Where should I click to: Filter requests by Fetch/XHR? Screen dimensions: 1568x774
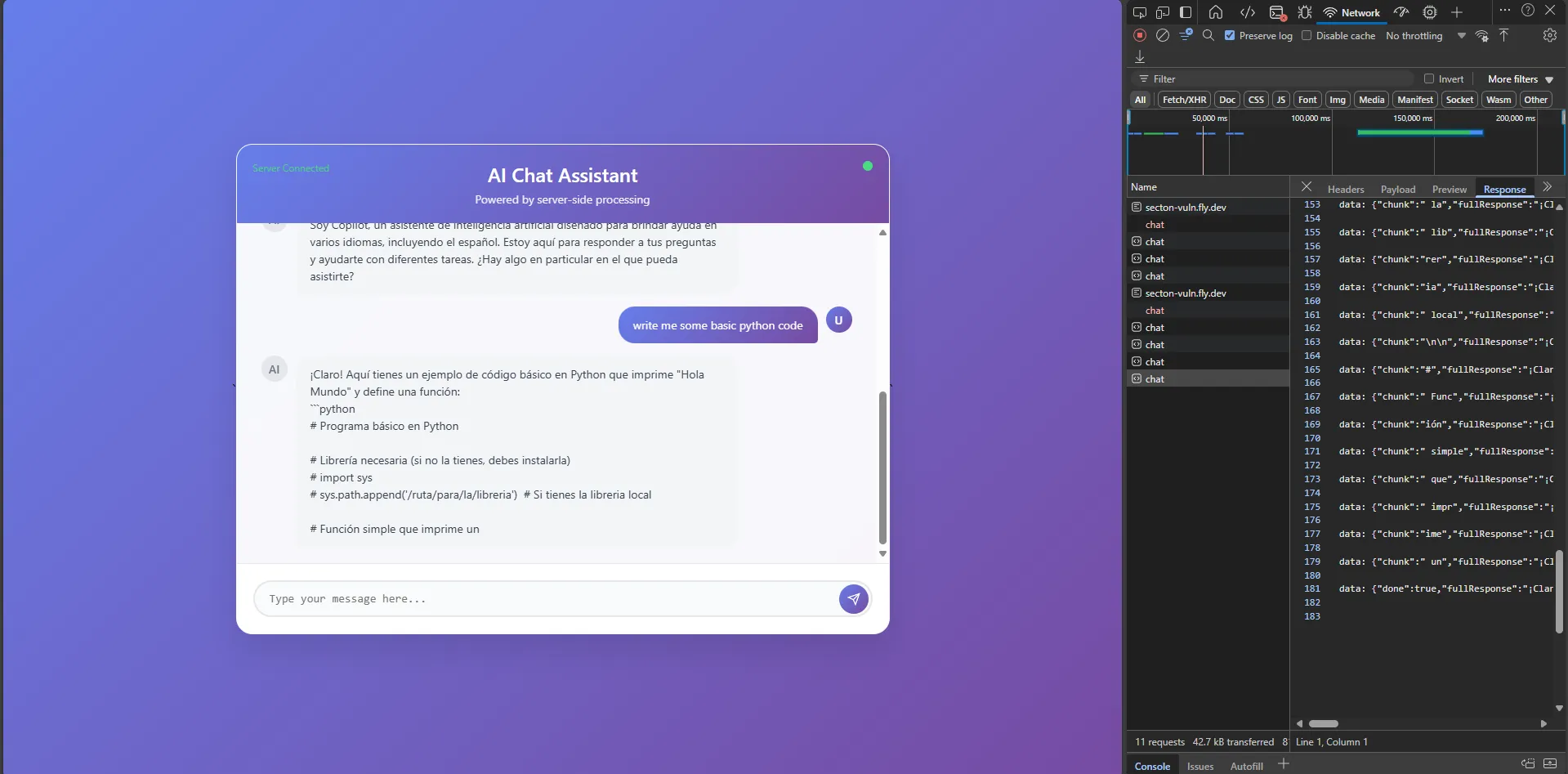pyautogui.click(x=1184, y=100)
